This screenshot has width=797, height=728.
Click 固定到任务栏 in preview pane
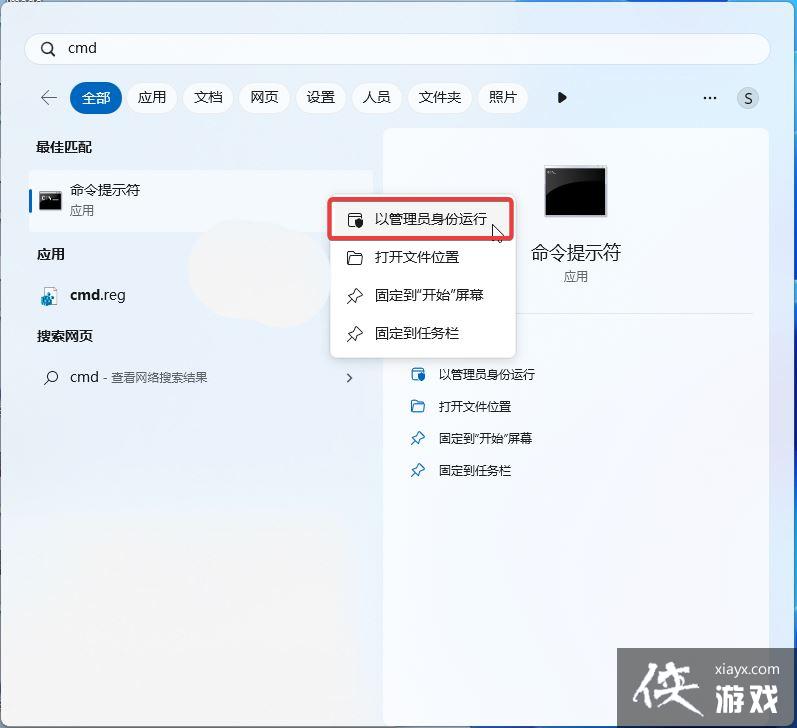(x=475, y=470)
